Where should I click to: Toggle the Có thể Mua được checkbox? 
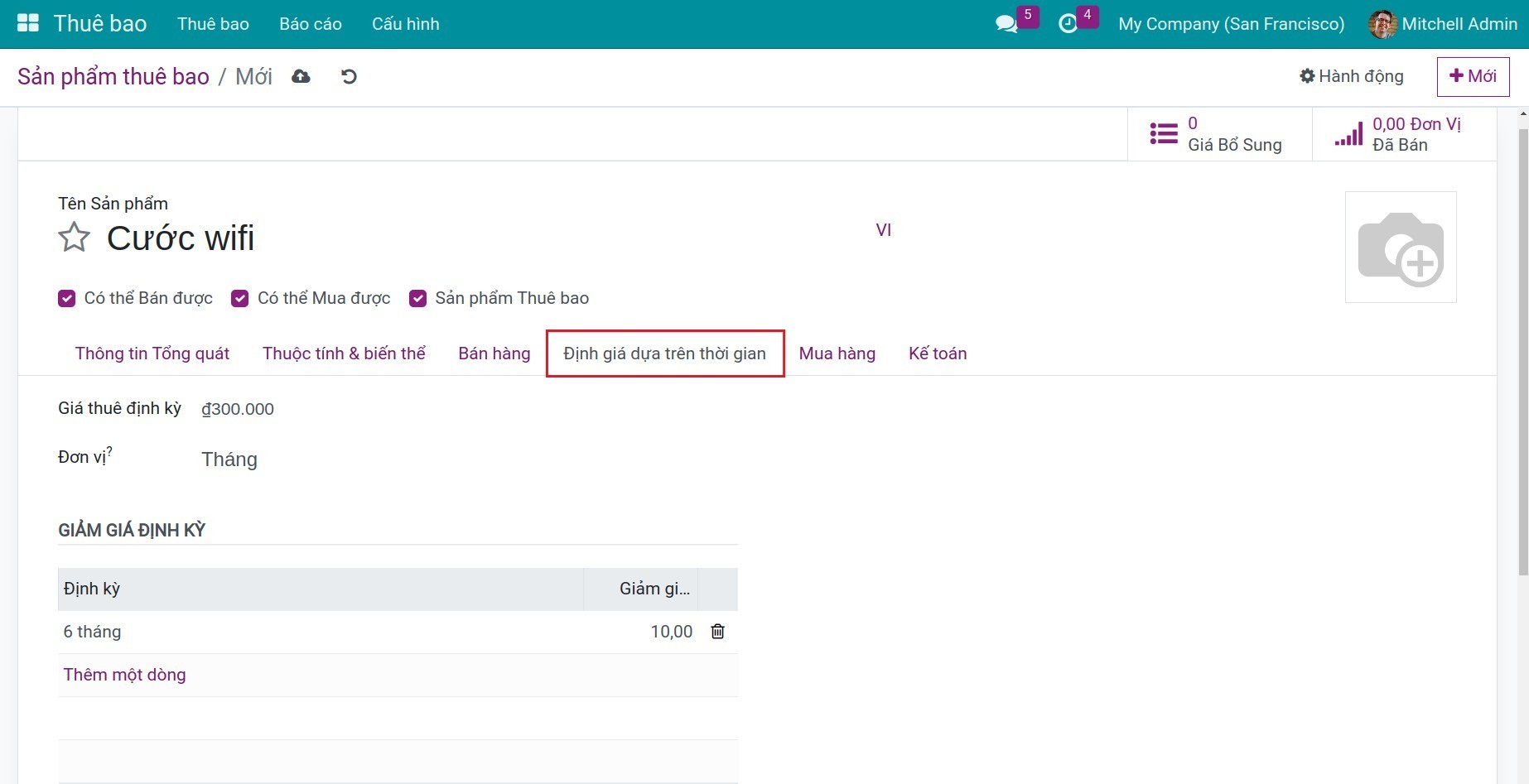[240, 299]
